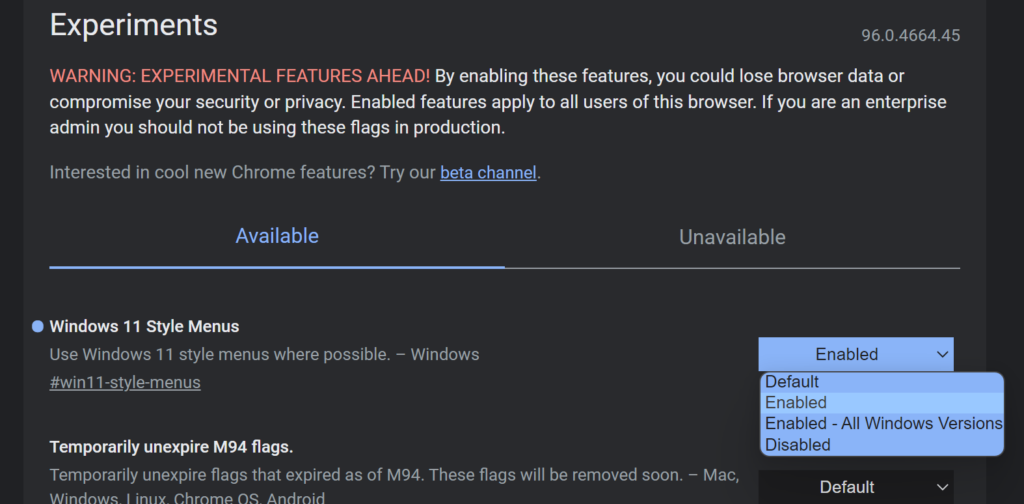
Task: Choose Enabled in the open dropdown list
Action: point(882,403)
